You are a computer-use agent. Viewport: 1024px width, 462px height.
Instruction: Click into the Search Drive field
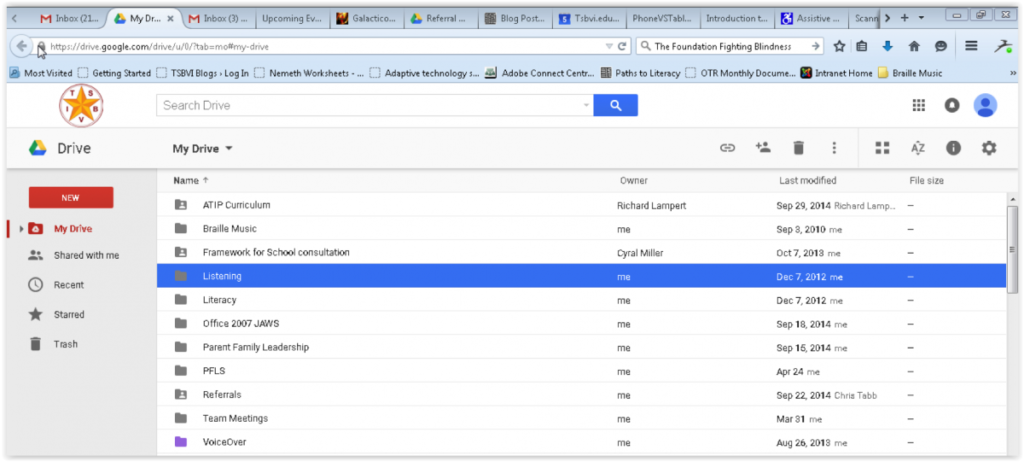(370, 105)
